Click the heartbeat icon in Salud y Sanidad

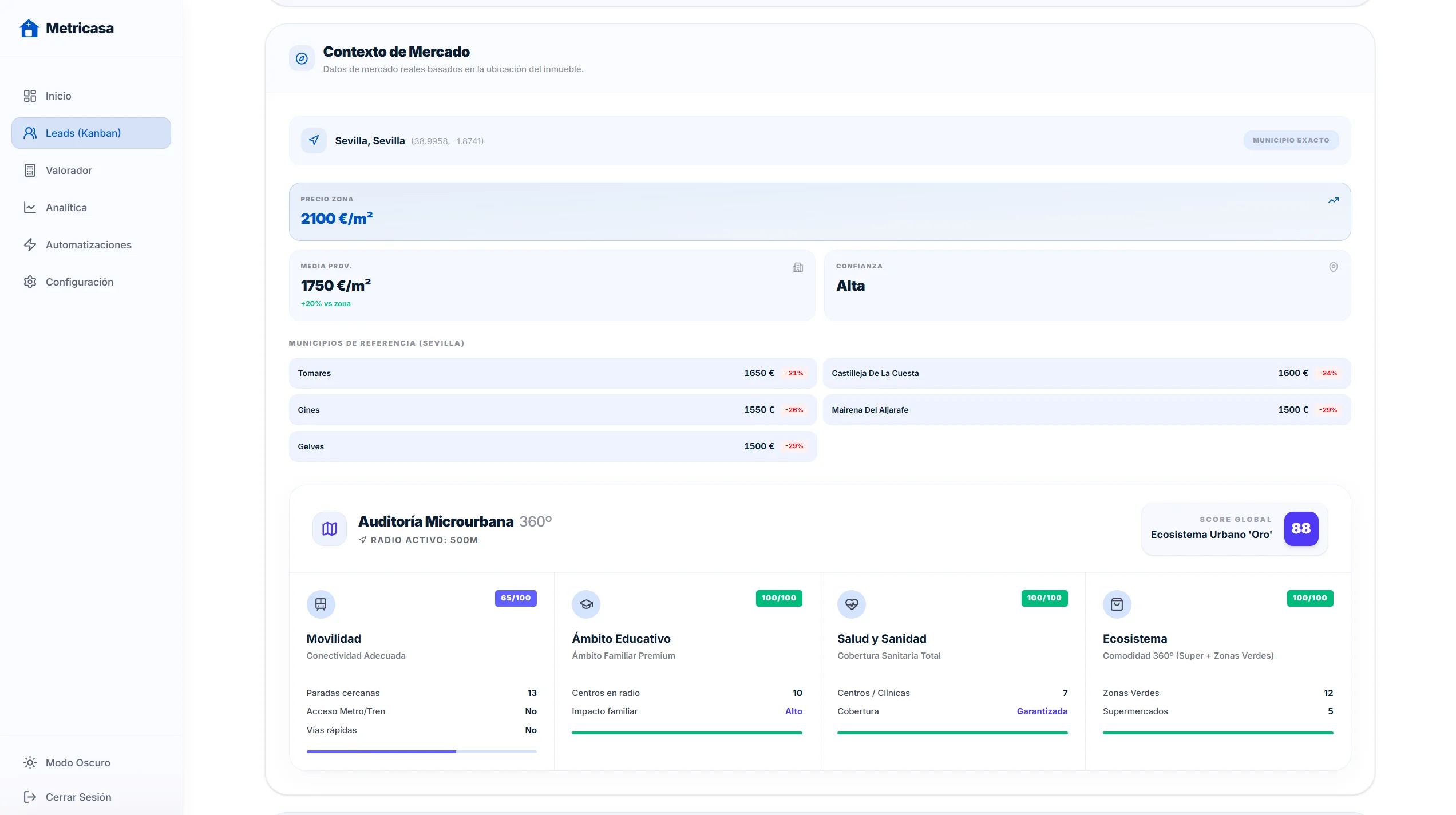click(x=851, y=604)
